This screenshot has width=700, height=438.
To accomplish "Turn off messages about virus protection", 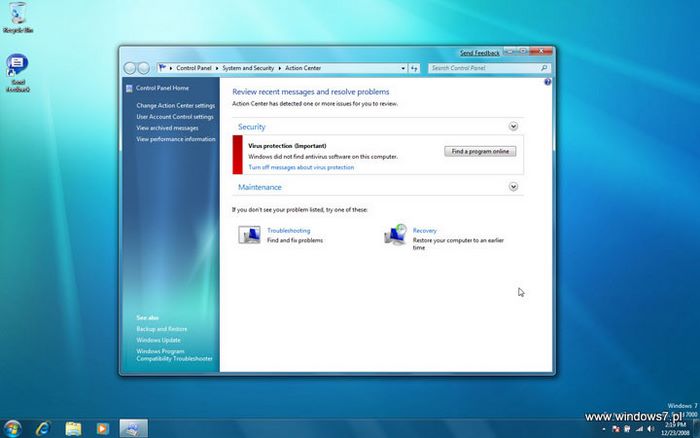I will [301, 167].
